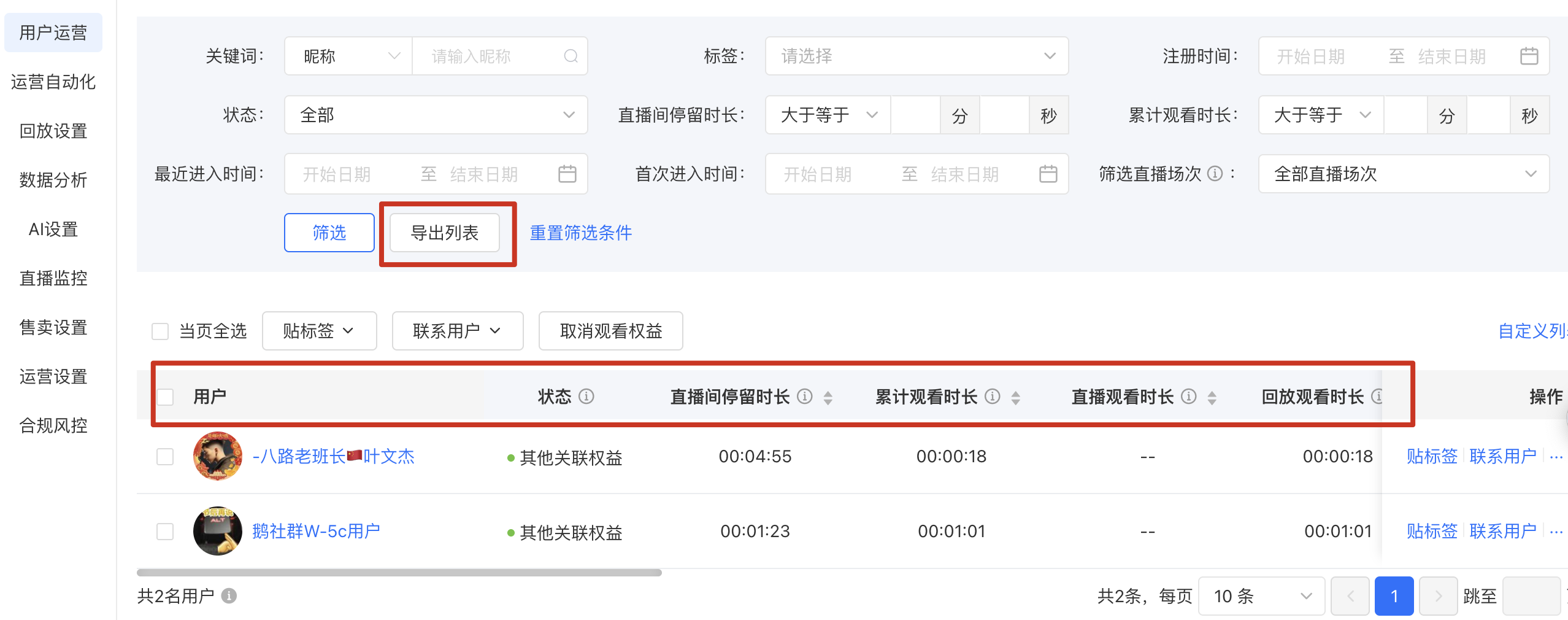Screen dimensions: 1568x620
Task: Open the 贴标签 dropdown button
Action: tap(319, 331)
